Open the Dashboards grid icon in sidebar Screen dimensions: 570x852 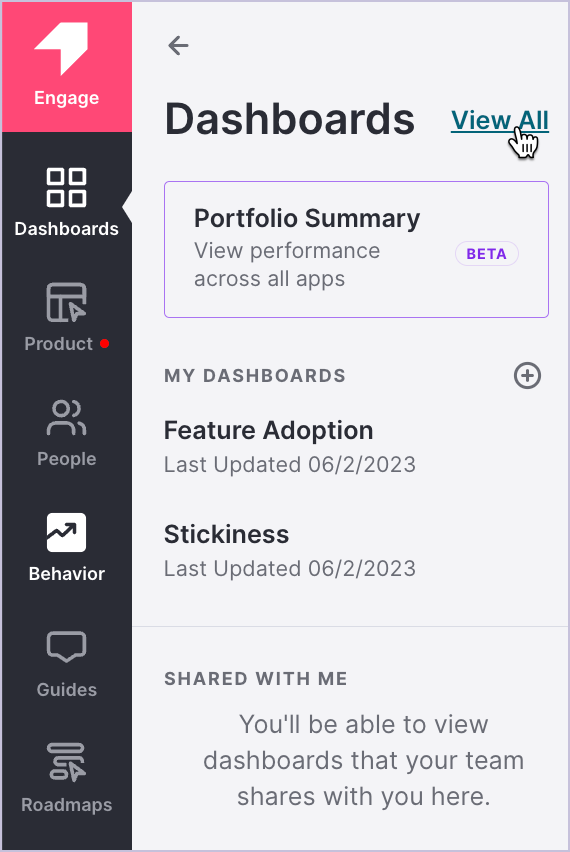(66, 187)
